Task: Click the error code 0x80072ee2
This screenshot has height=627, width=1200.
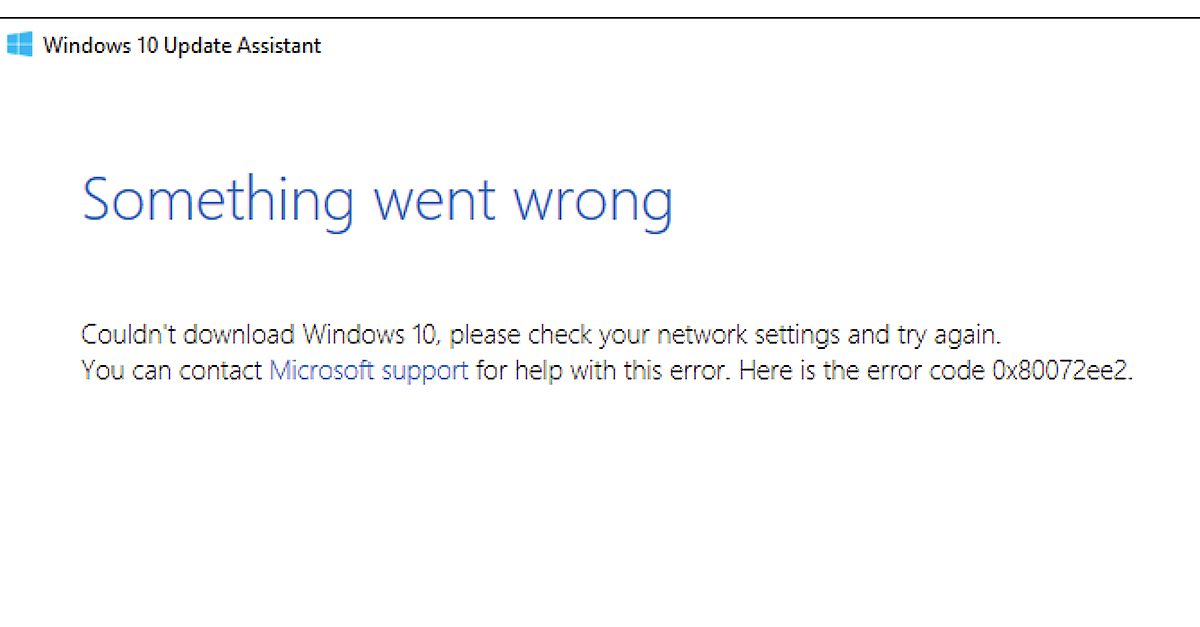Action: [1062, 371]
